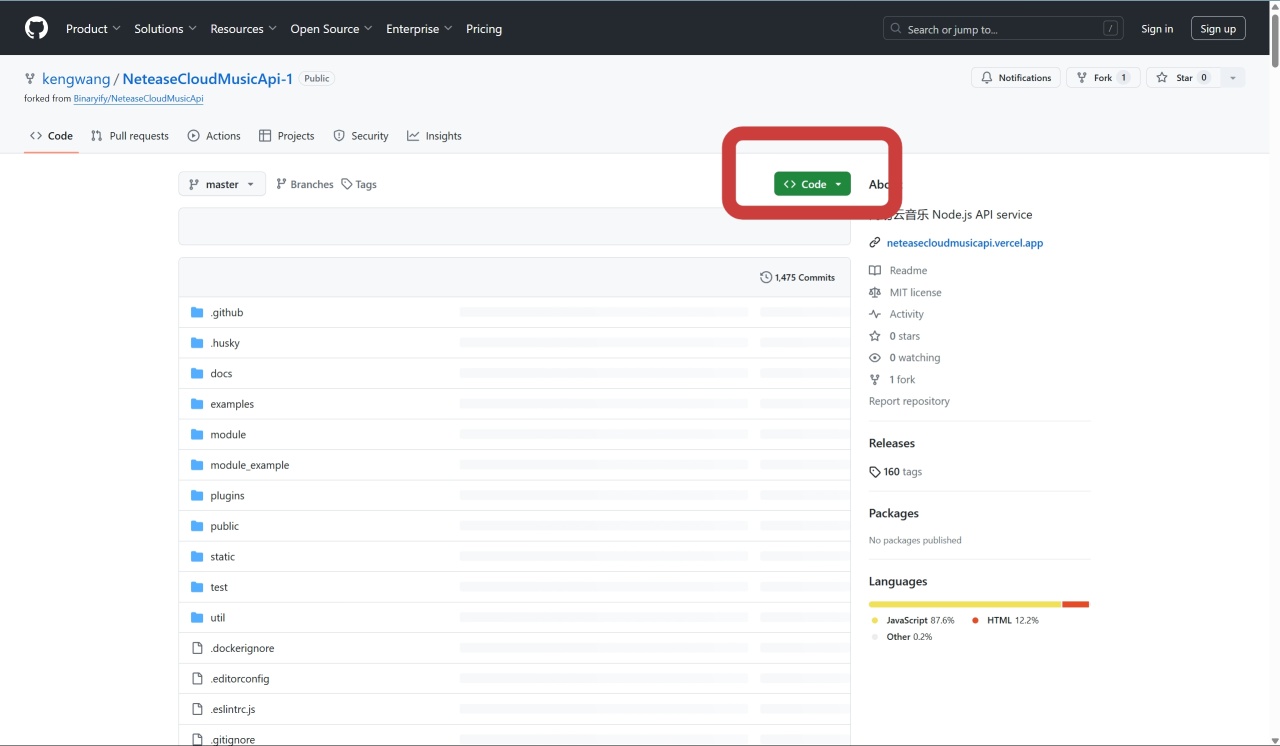Image resolution: width=1280 pixels, height=746 pixels.
Task: Click the .editorconfig file icon
Action: tap(197, 679)
